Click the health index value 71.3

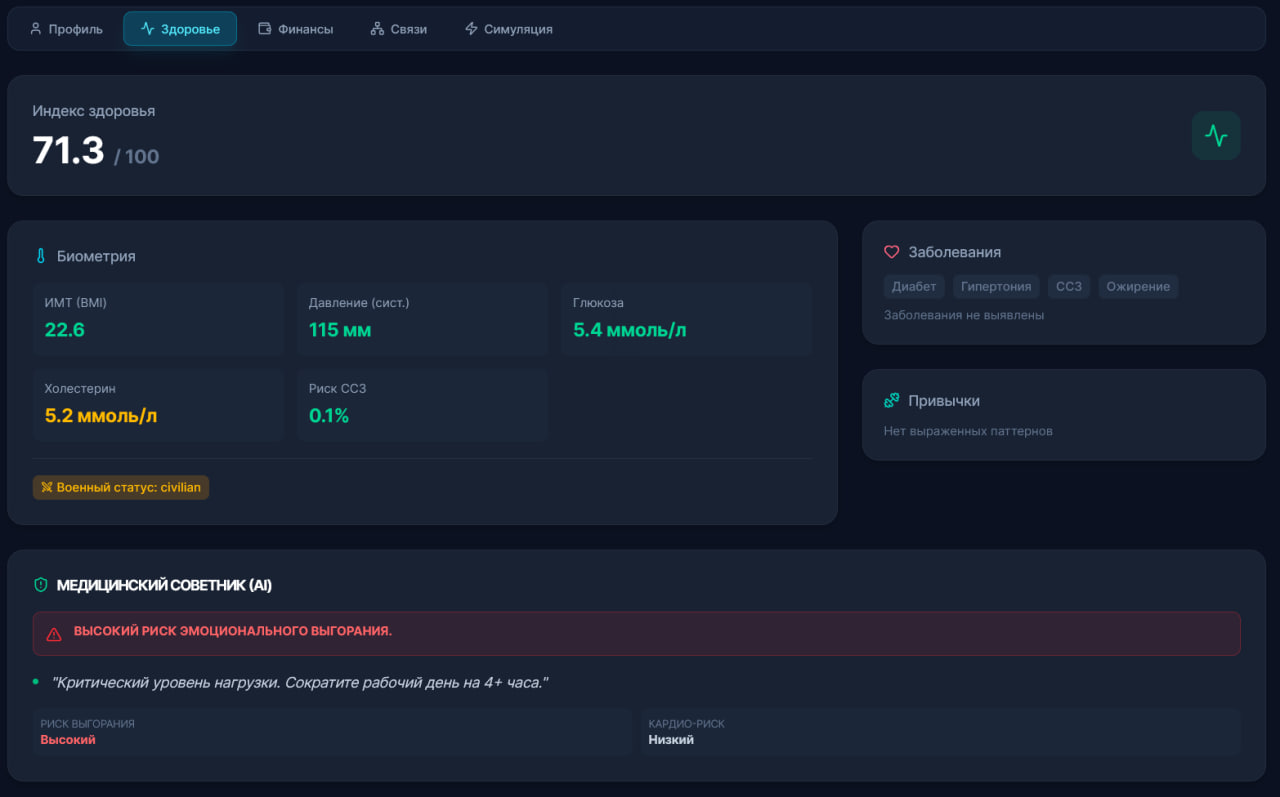click(68, 150)
